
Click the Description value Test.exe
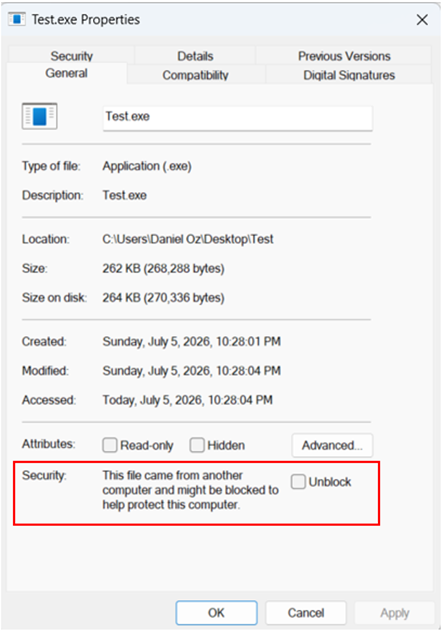(124, 195)
